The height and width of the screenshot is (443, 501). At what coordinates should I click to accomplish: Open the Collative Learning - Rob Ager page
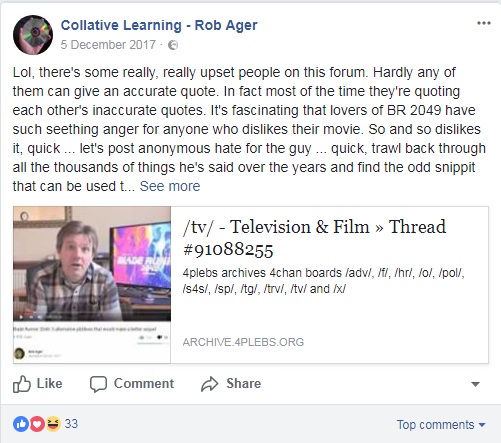pos(159,25)
